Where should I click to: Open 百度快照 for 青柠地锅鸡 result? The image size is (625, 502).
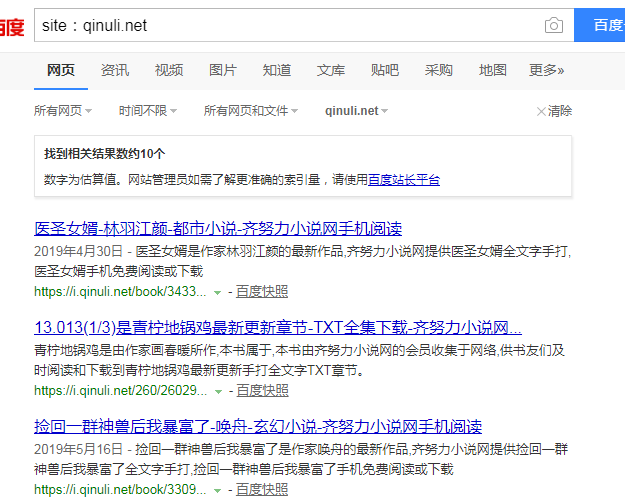click(263, 390)
